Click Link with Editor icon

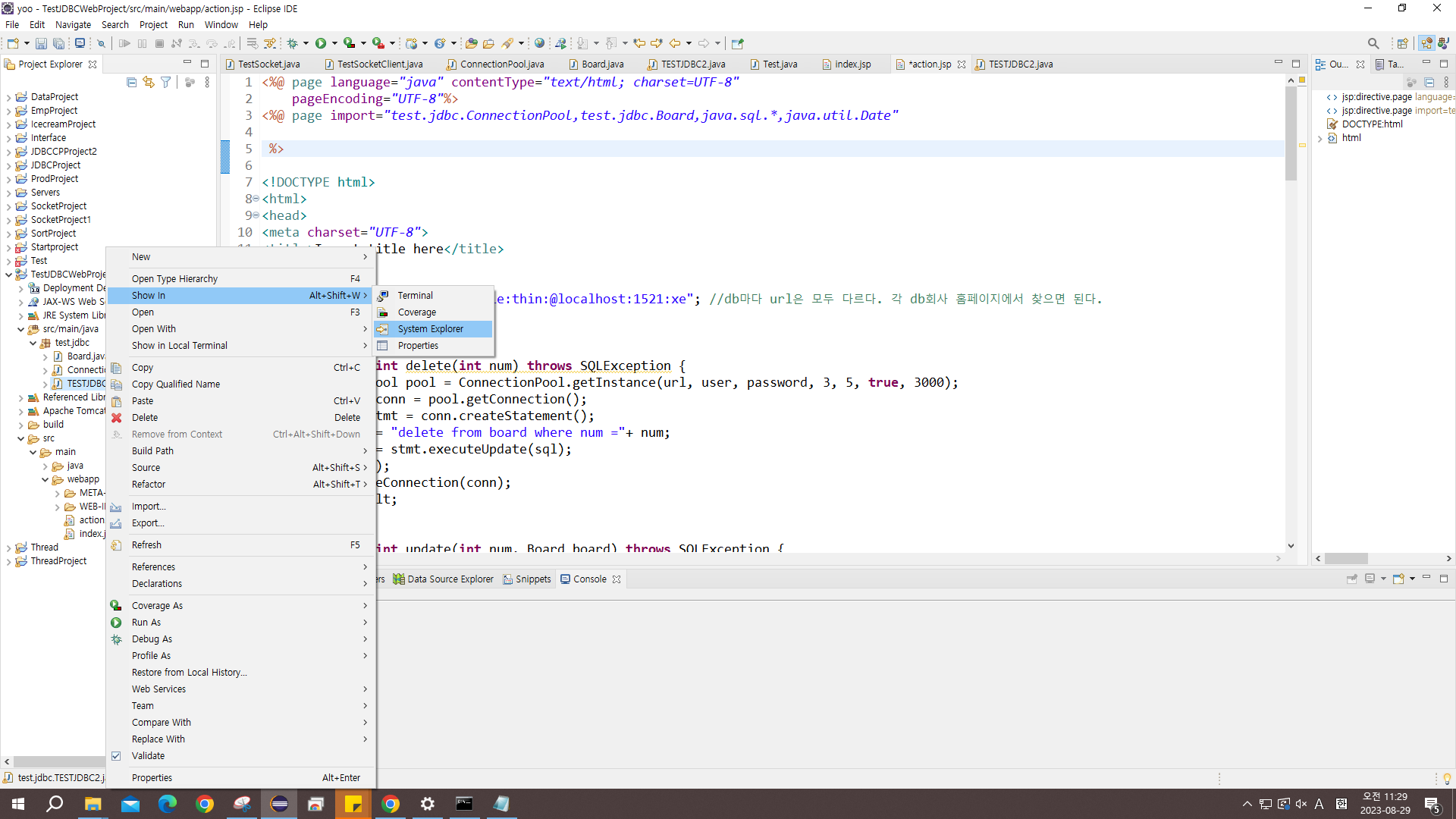coord(149,82)
